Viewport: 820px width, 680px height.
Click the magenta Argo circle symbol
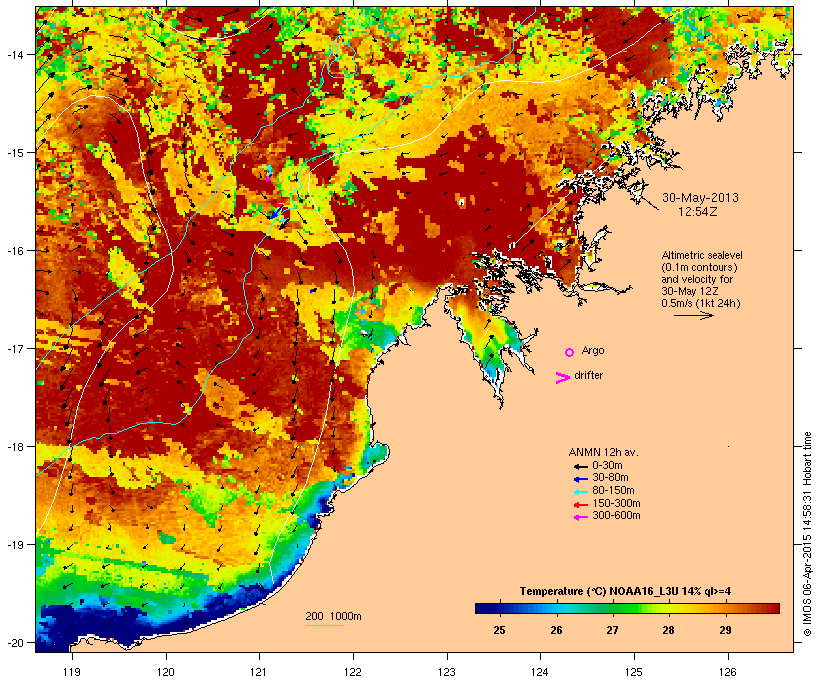[x=570, y=352]
